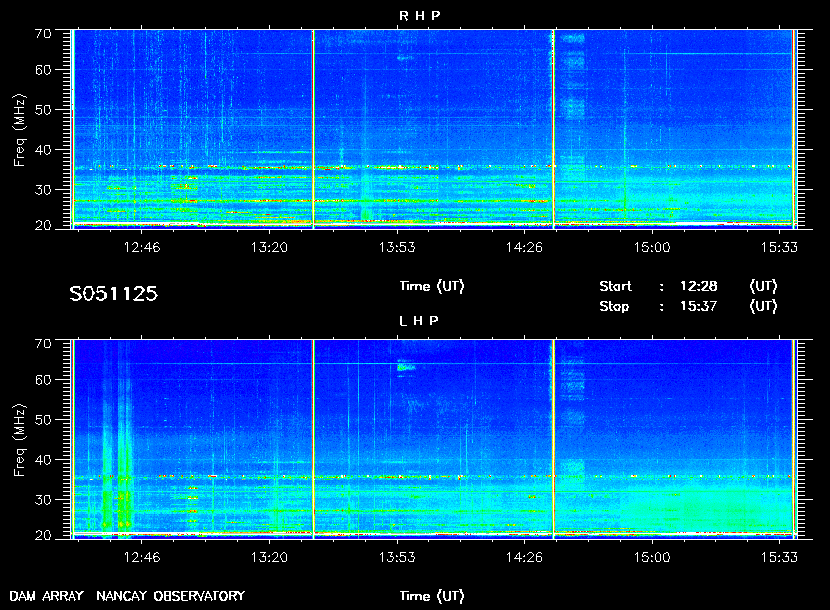Viewport: 830px width, 610px height.
Task: Click the 70 MHz tick label on the LHP plot
Action: (x=43, y=343)
